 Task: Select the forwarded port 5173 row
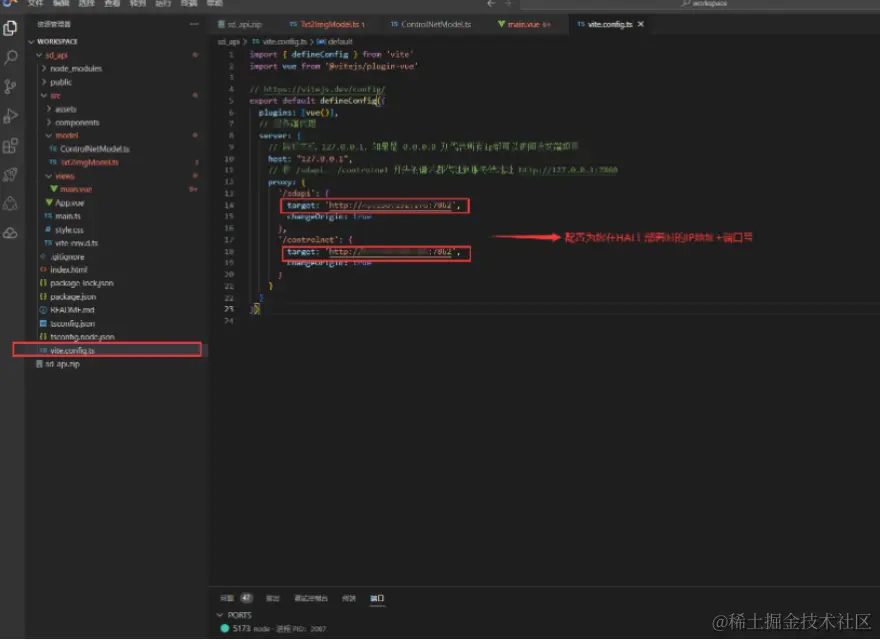point(544,628)
